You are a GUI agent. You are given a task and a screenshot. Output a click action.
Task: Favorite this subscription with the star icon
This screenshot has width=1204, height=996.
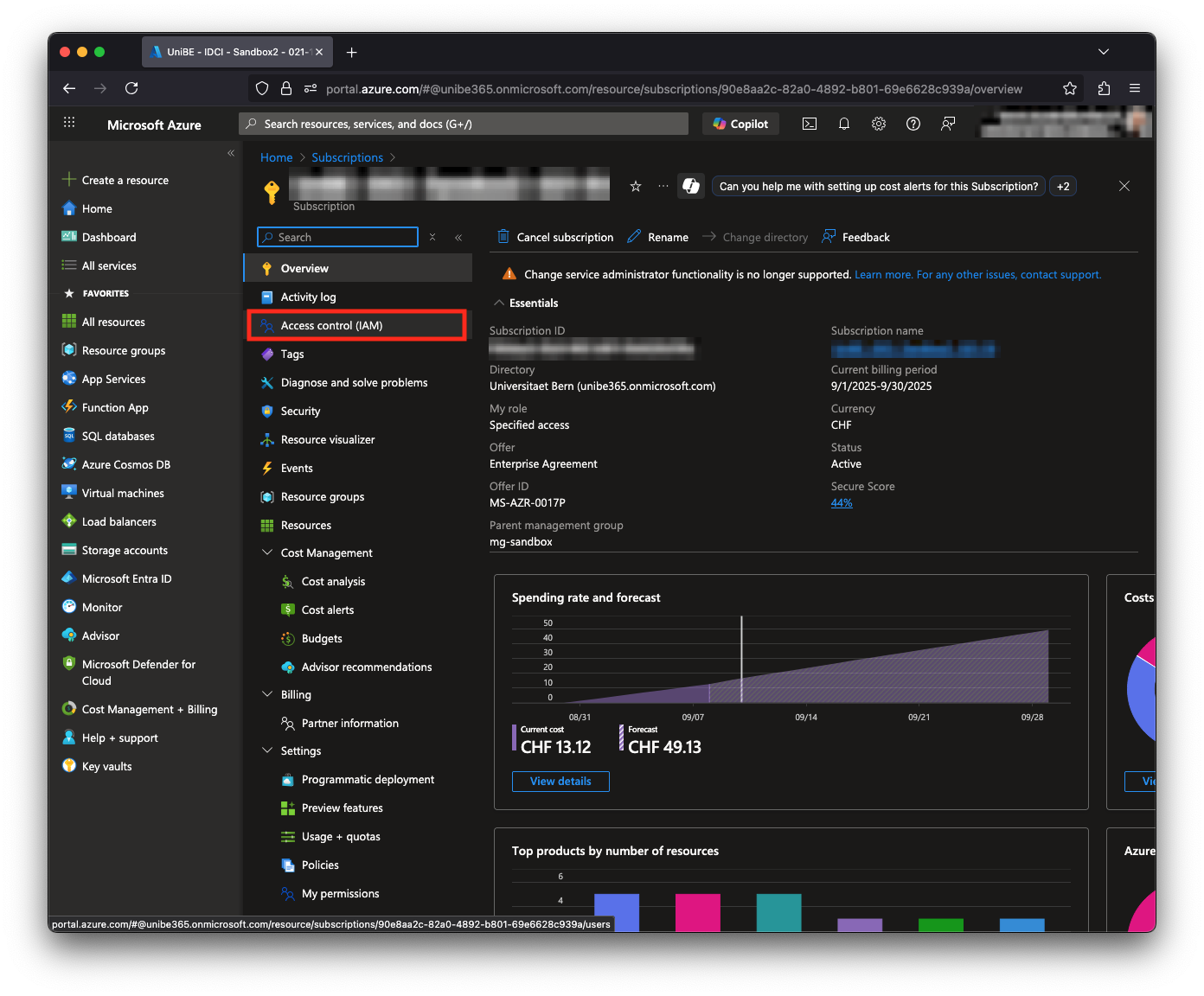tap(636, 186)
